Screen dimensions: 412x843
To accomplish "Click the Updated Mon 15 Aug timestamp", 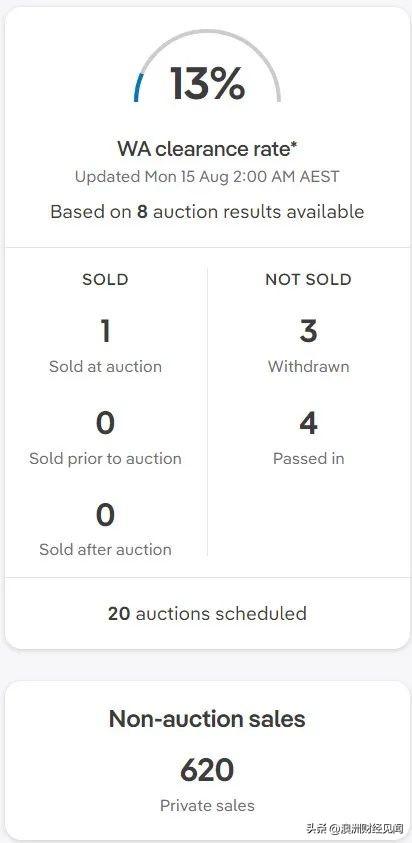I will 207,177.
